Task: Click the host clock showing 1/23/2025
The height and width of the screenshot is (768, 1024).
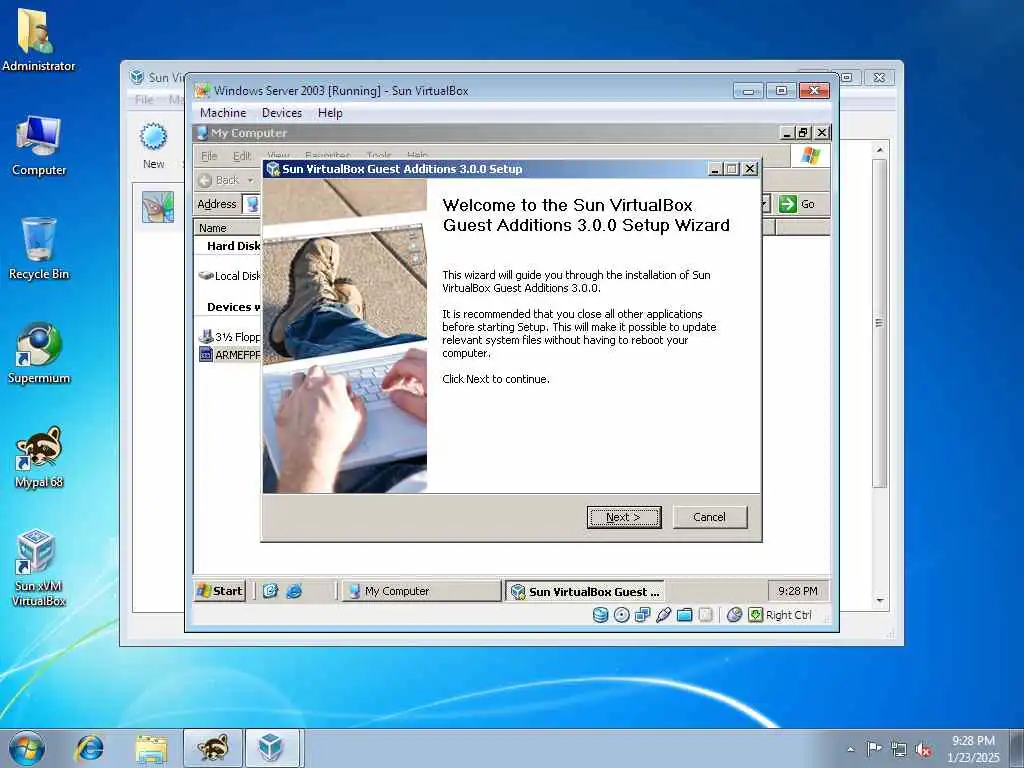Action: click(x=973, y=749)
